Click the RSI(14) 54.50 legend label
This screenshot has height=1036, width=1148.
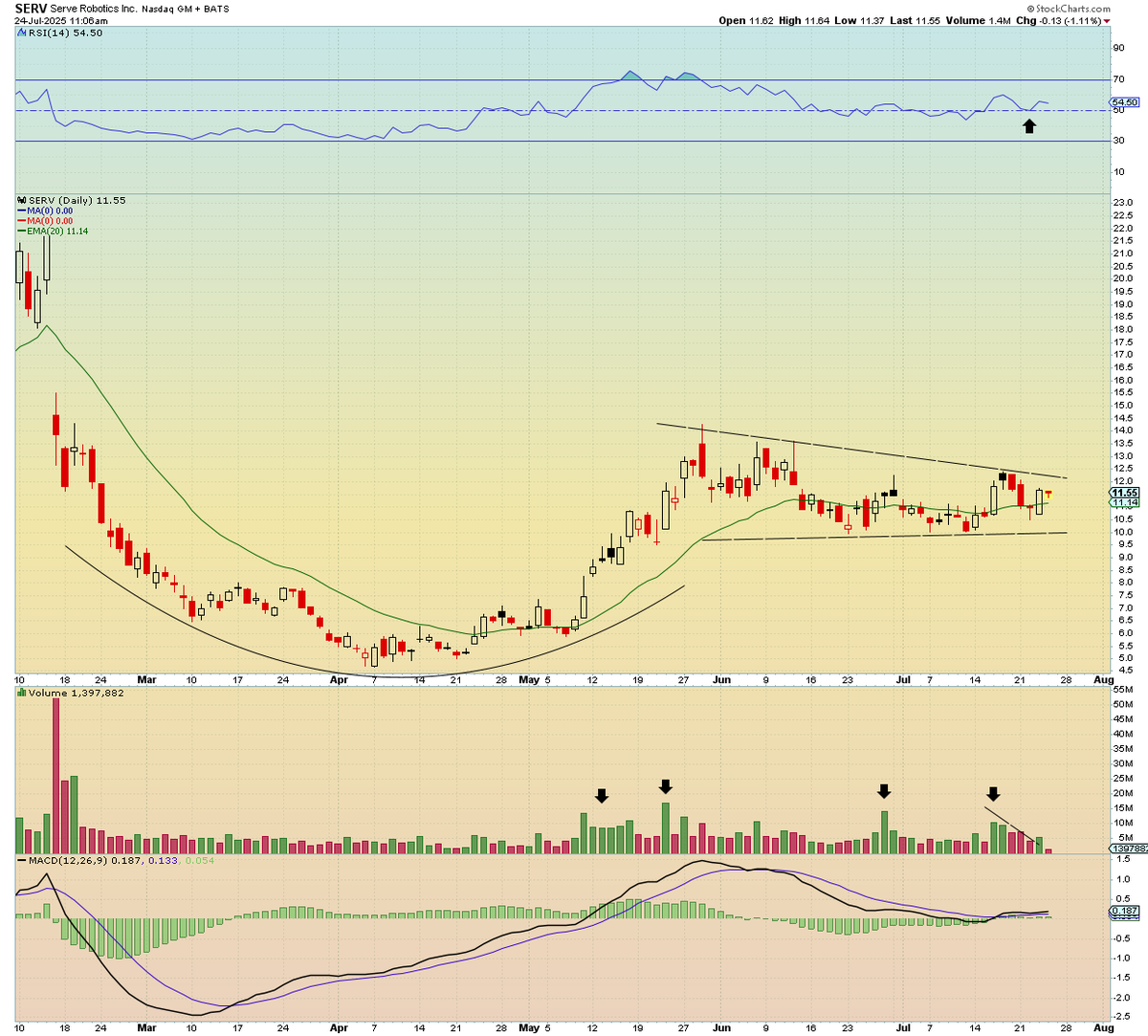(x=65, y=33)
